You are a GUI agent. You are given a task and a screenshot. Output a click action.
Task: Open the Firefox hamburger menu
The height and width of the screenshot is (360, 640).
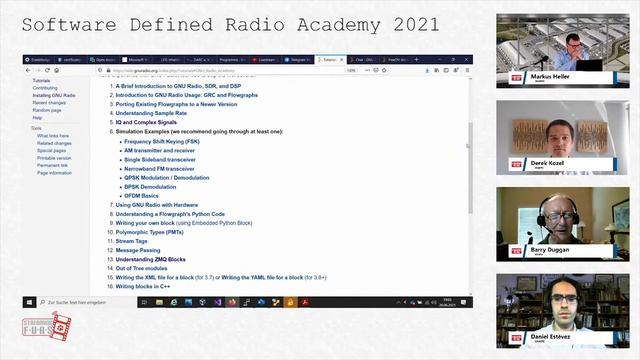pos(467,70)
